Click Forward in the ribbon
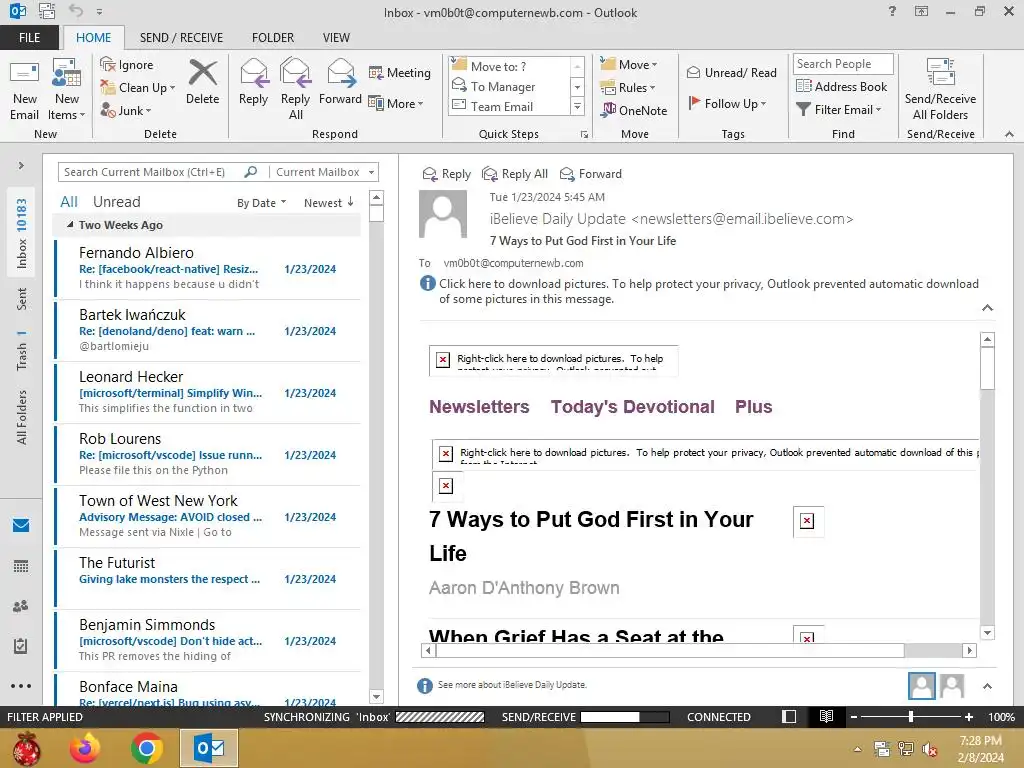 (340, 83)
